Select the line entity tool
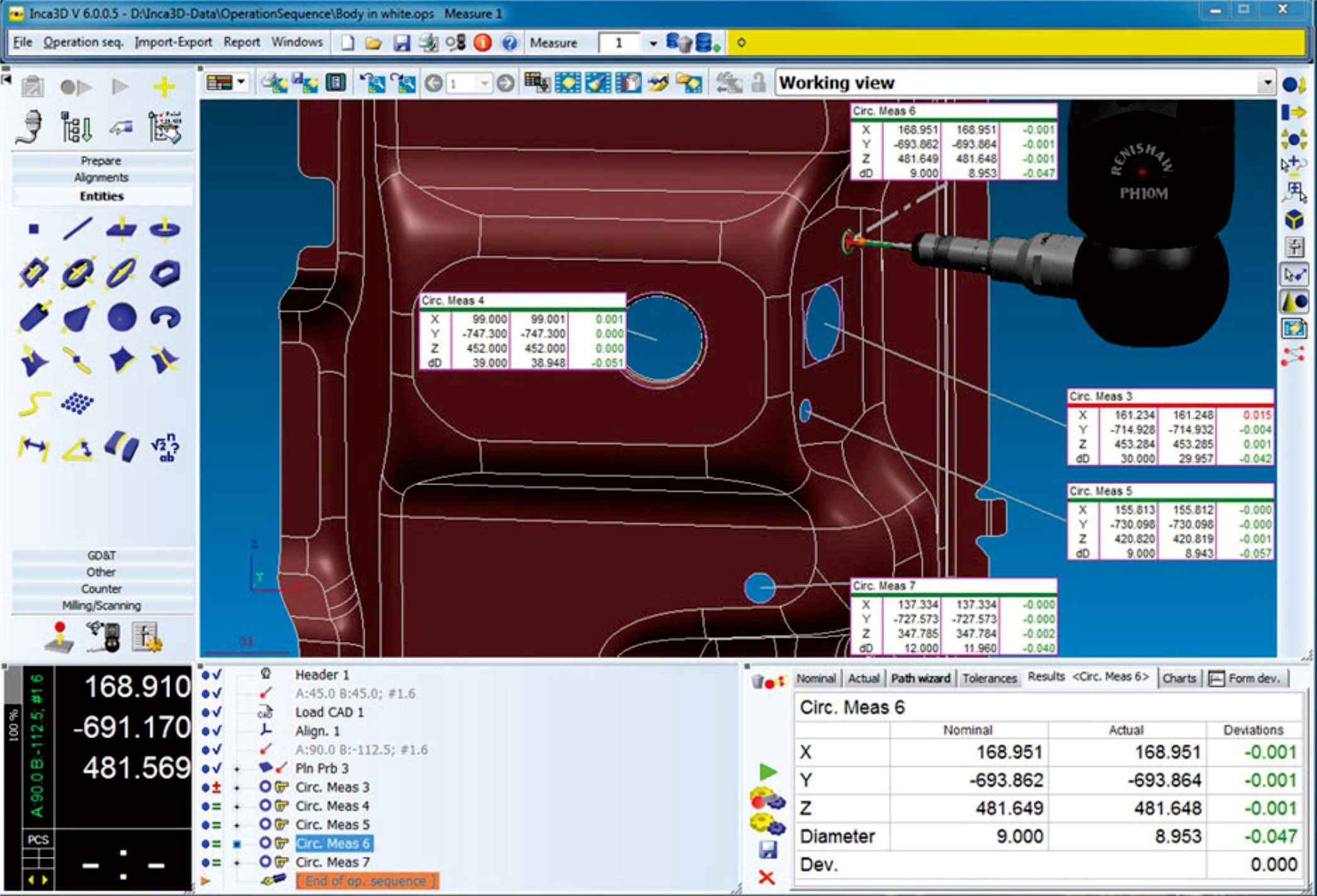The image size is (1317, 896). (77, 228)
